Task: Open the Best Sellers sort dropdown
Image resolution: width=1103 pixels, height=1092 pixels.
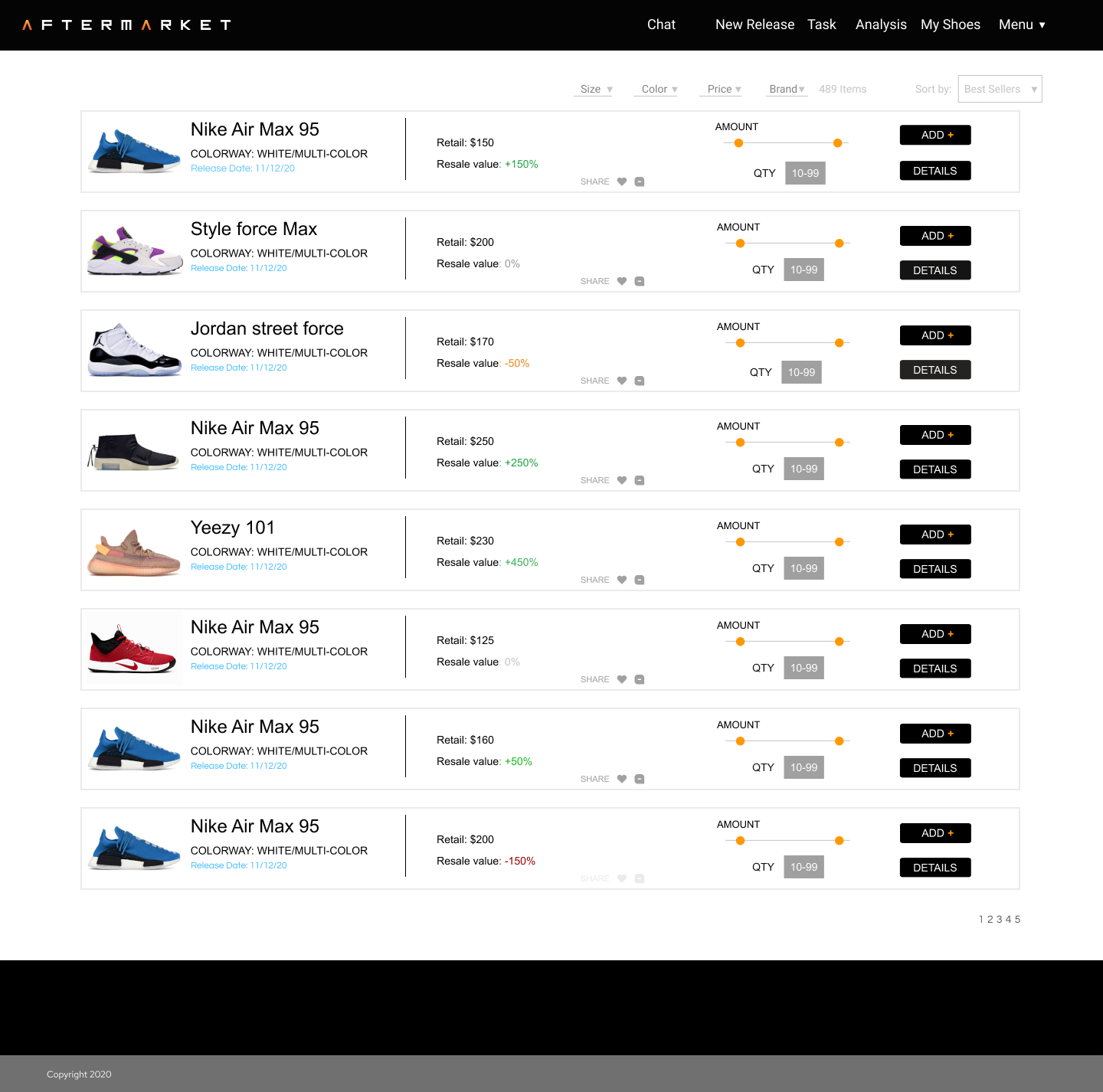Action: pos(1000,89)
